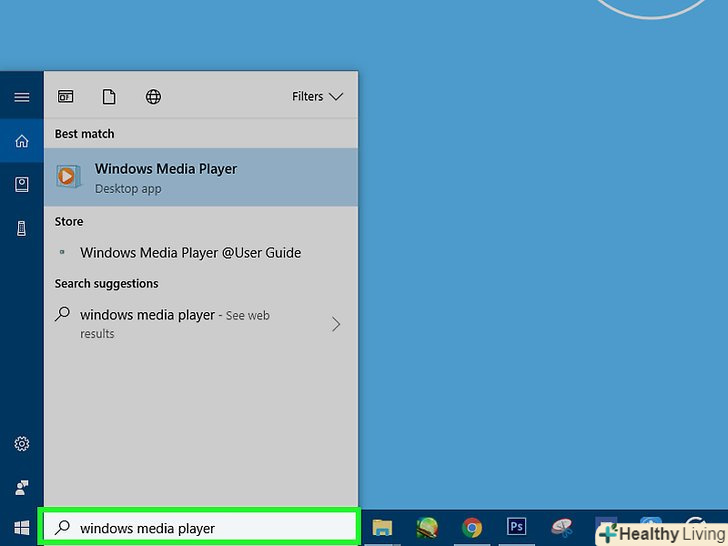
Task: Launch Google Chrome from the taskbar
Action: (x=472, y=527)
